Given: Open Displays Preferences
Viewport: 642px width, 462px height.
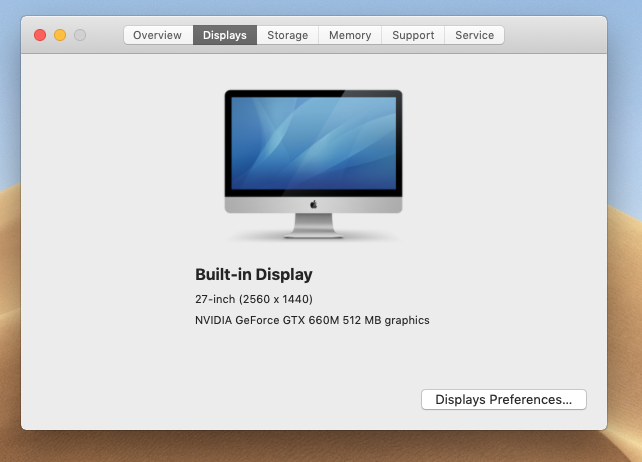Looking at the screenshot, I should coord(504,399).
